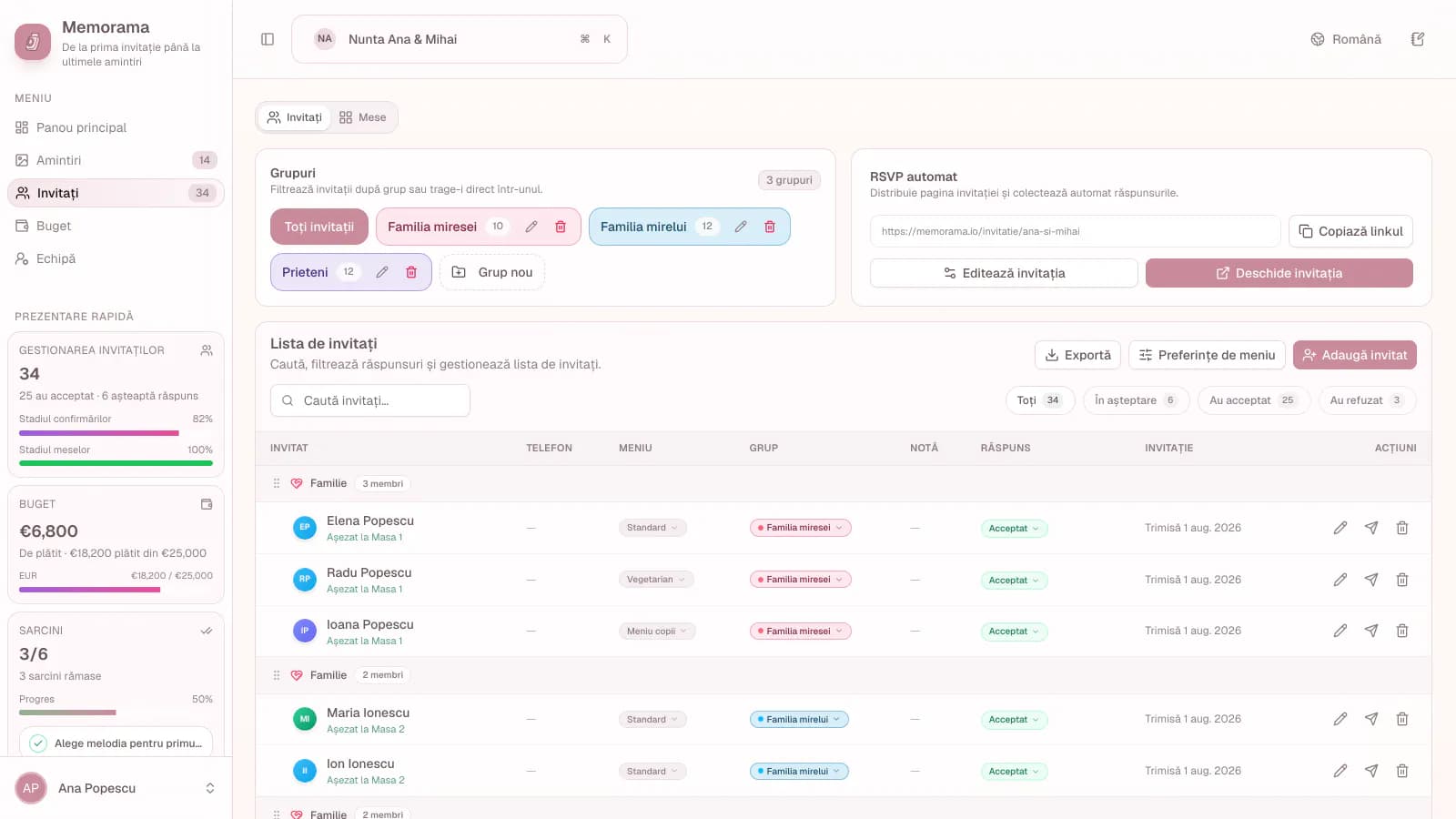Filter guests by În așteptare

pyautogui.click(x=1136, y=400)
